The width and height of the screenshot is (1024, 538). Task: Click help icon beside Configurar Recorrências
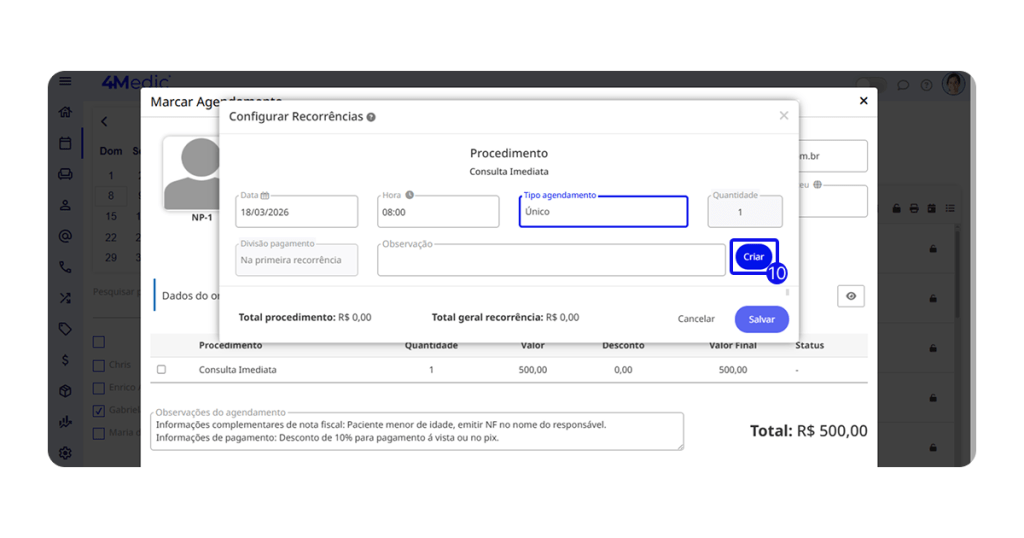(x=371, y=117)
